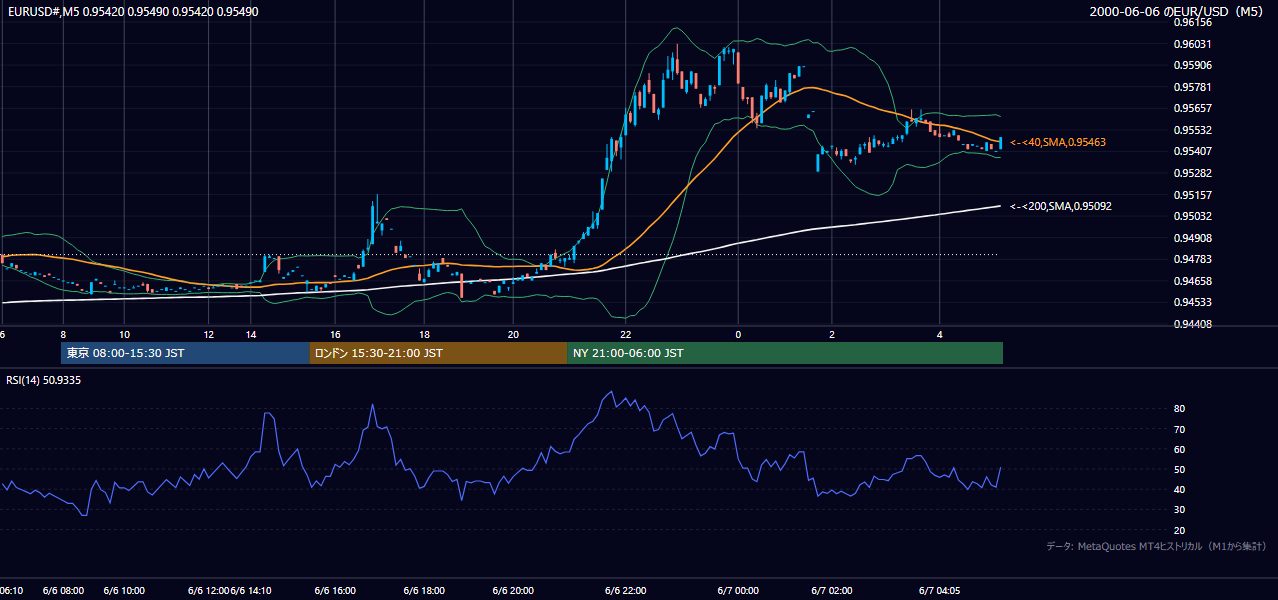Click the 6/6 10:00 date label
This screenshot has width=1278, height=600.
pyautogui.click(x=124, y=591)
